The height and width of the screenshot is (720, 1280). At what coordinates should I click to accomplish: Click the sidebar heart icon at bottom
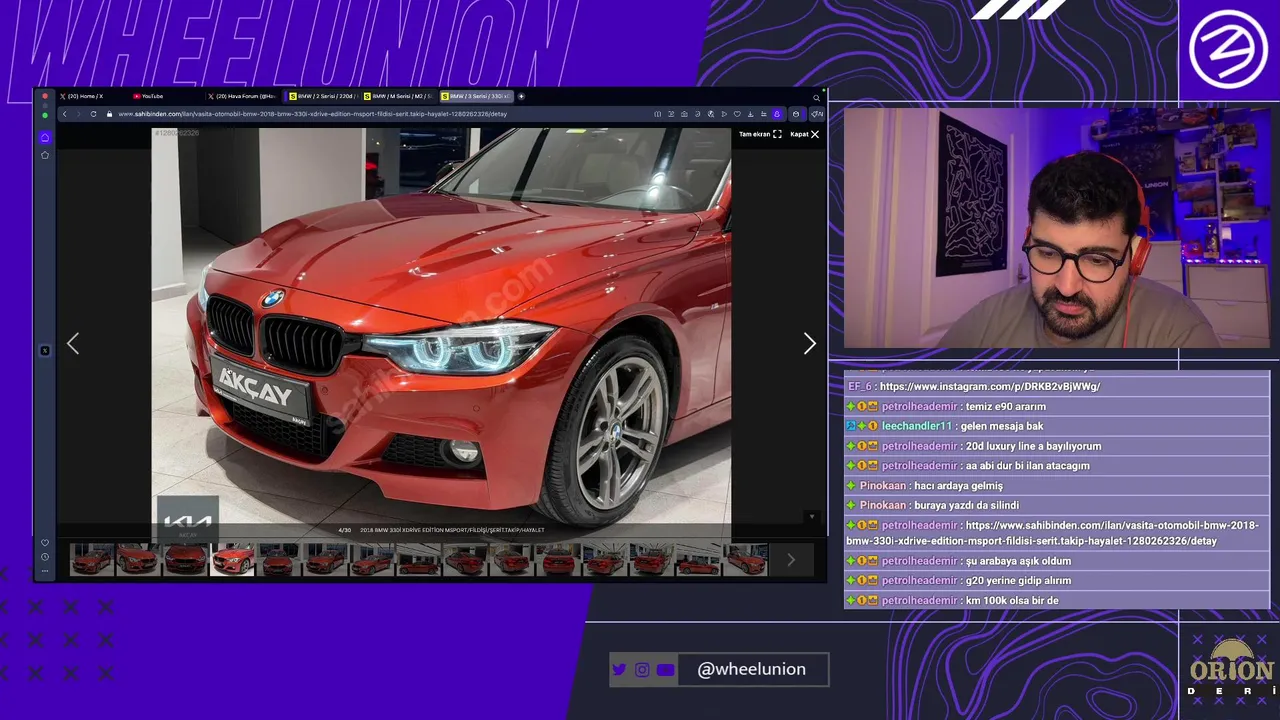coord(45,543)
